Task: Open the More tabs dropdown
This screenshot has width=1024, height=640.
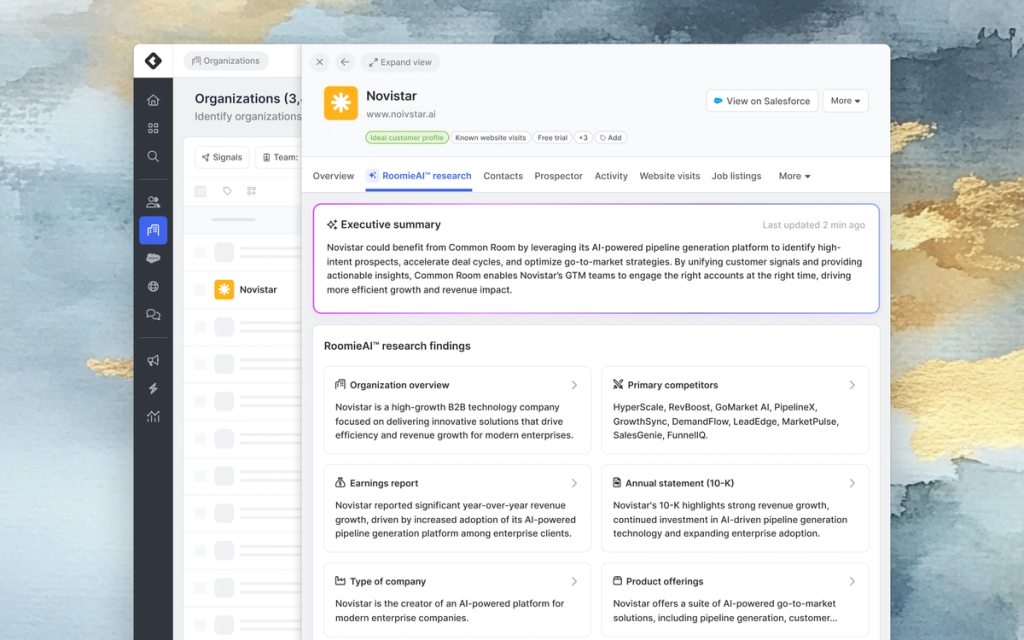Action: (x=794, y=176)
